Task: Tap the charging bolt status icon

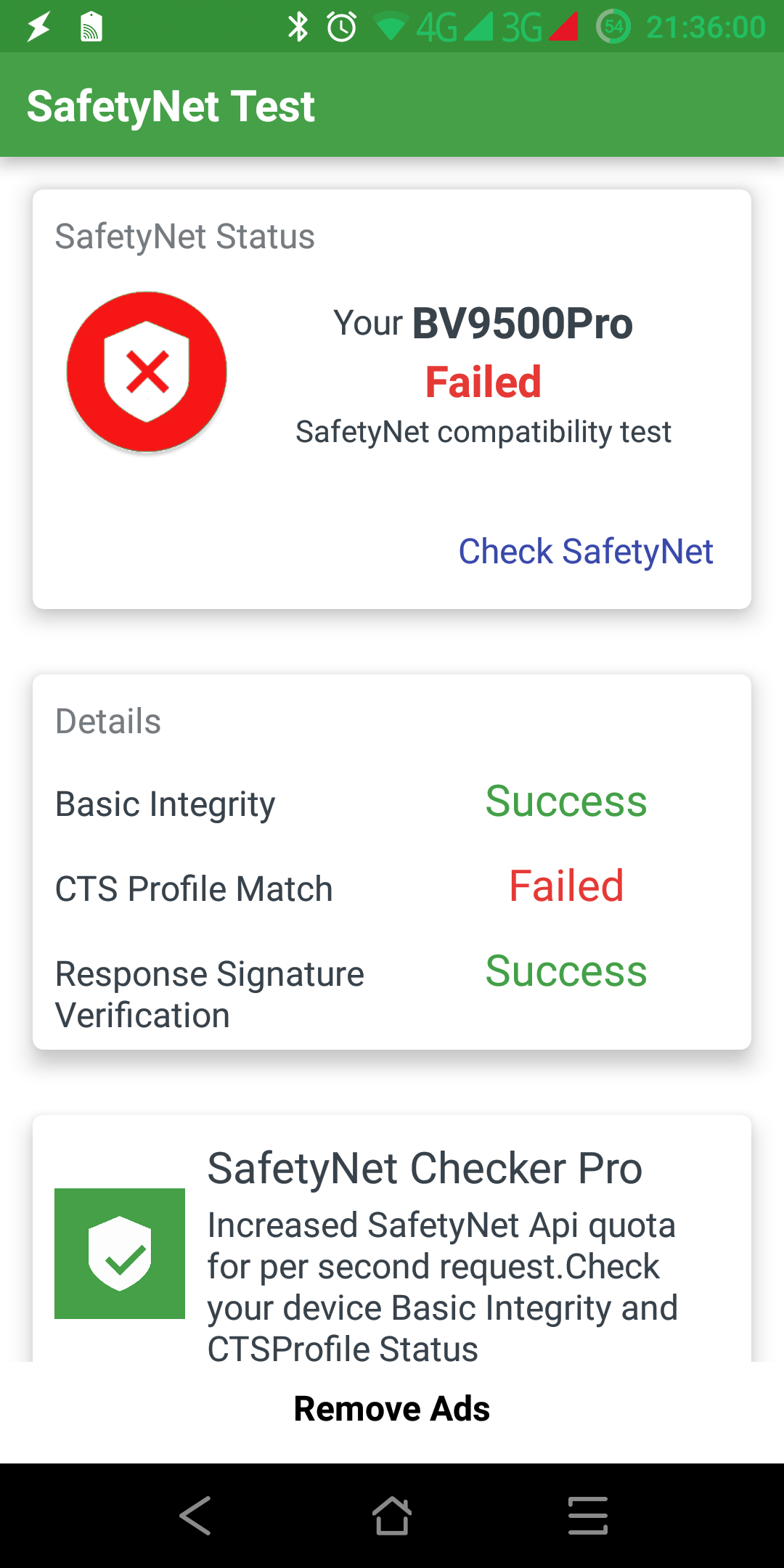Action: [38, 27]
